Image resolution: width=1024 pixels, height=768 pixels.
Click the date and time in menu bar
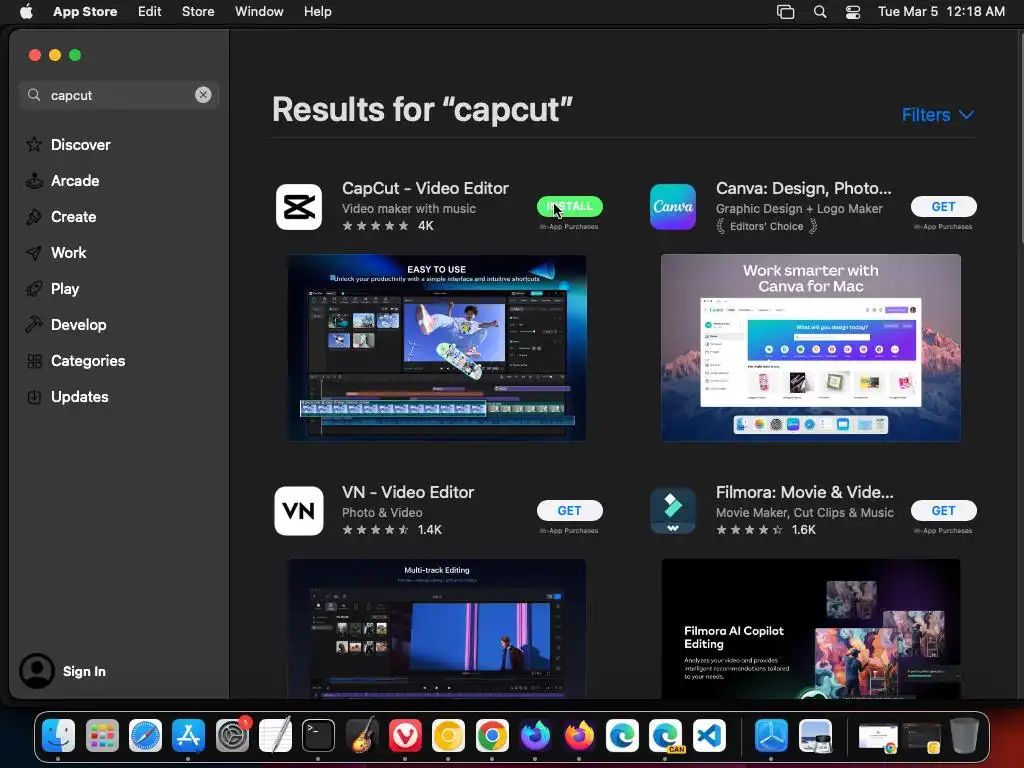[941, 11]
